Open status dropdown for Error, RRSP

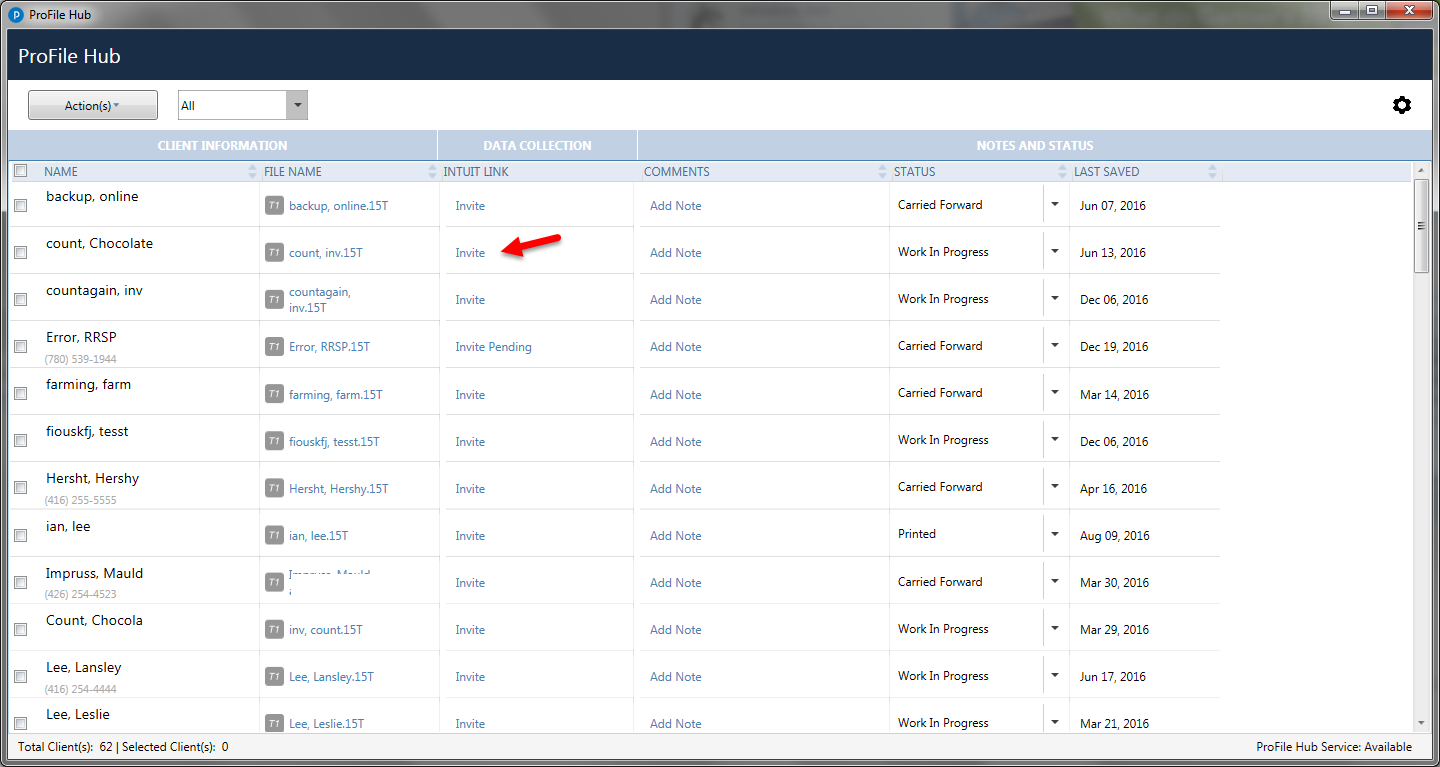pos(1055,345)
